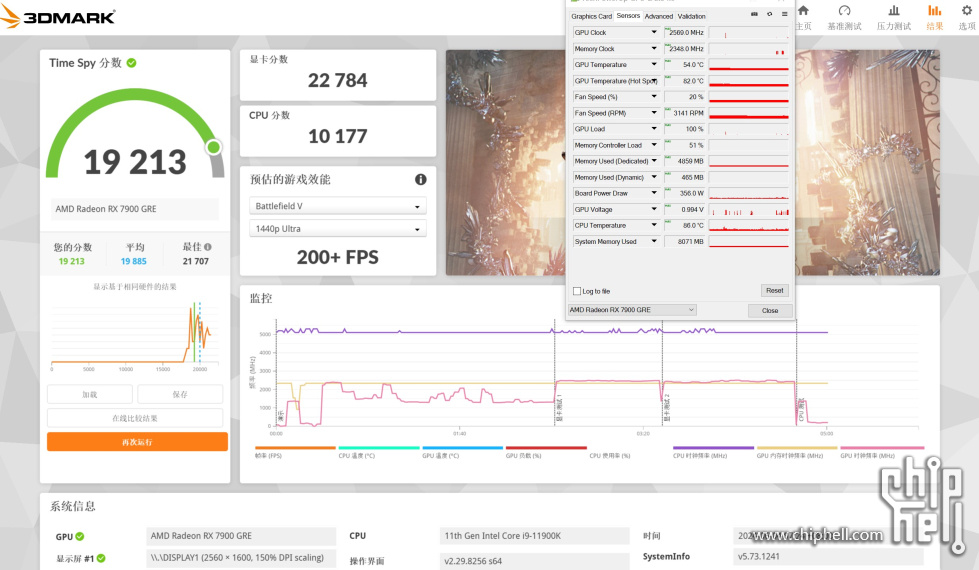This screenshot has height=570, width=979.
Task: Toggle the GPU 负载 (%) chart legend
Action: [x=546, y=452]
